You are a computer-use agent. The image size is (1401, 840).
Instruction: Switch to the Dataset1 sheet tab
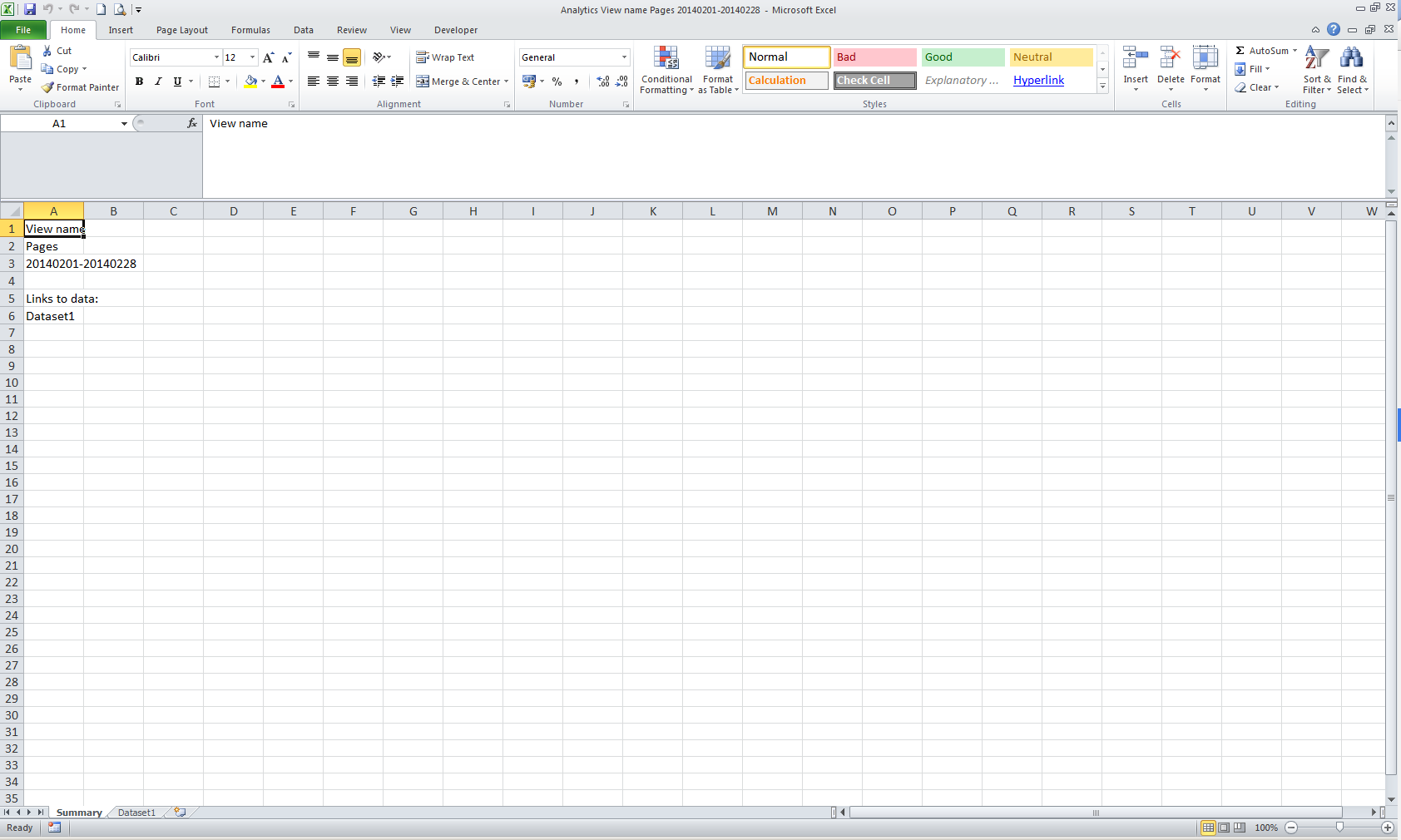136,813
